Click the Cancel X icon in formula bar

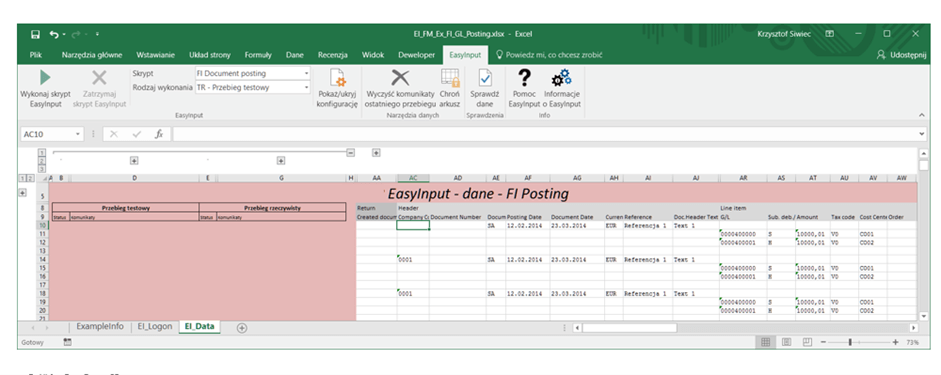[x=114, y=134]
